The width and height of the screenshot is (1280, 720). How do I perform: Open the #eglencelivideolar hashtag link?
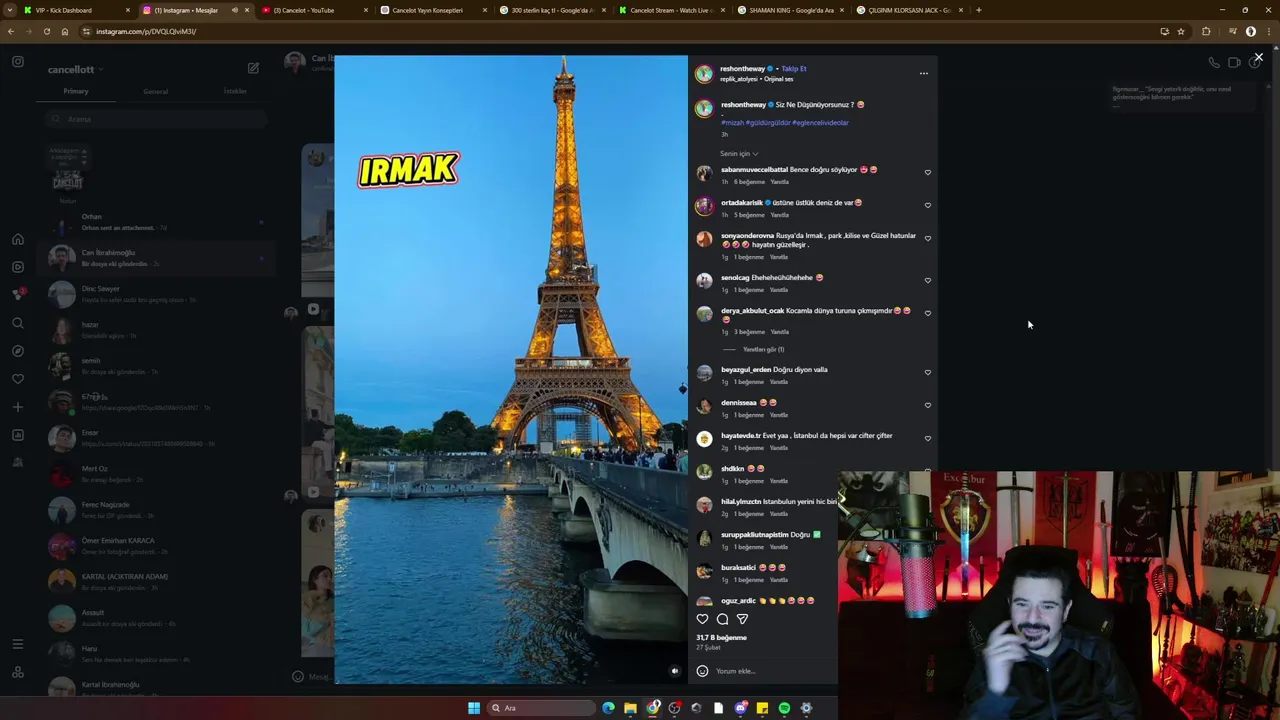pos(820,122)
